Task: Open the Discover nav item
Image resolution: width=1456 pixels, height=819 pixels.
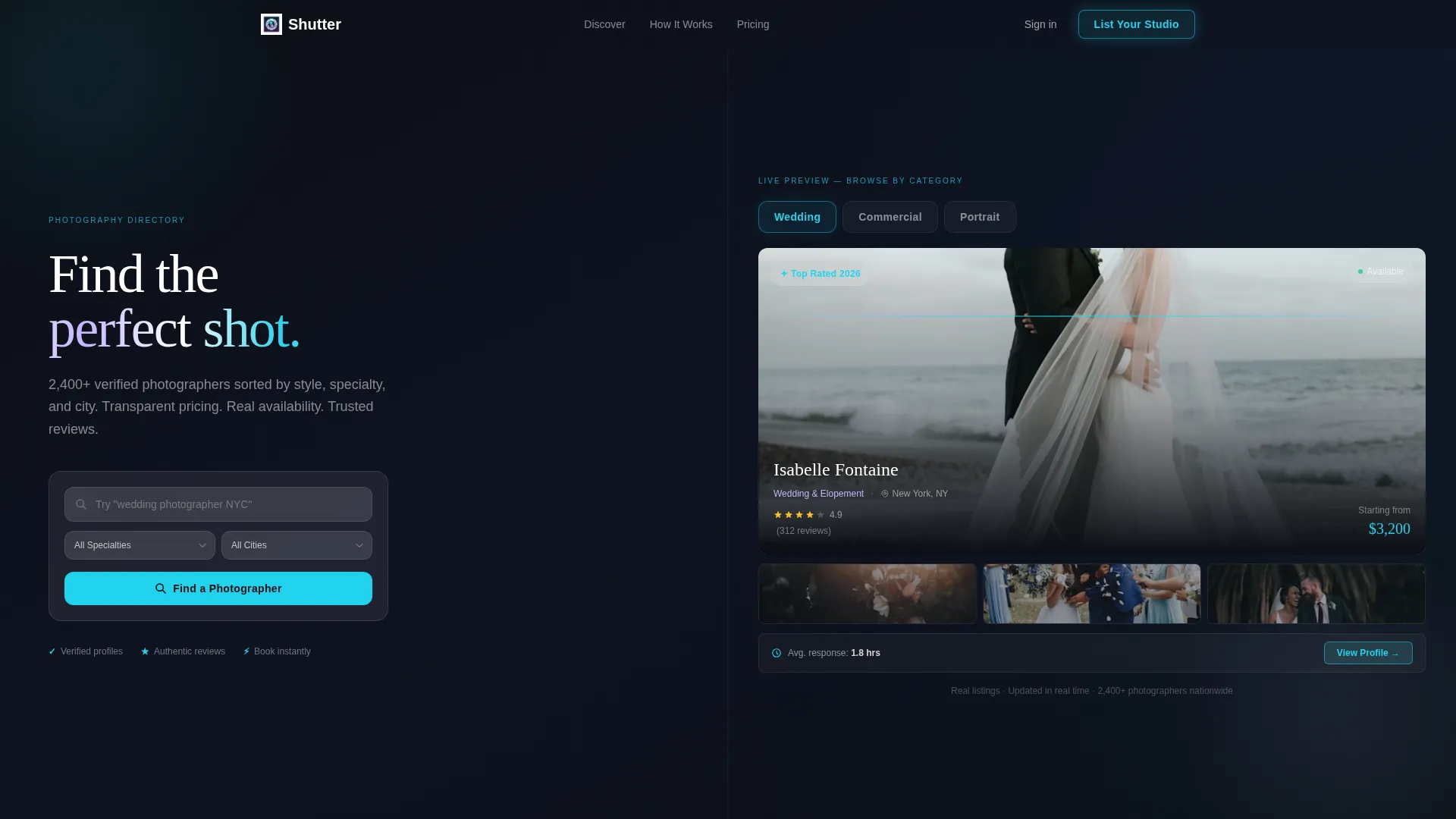Action: 604,24
